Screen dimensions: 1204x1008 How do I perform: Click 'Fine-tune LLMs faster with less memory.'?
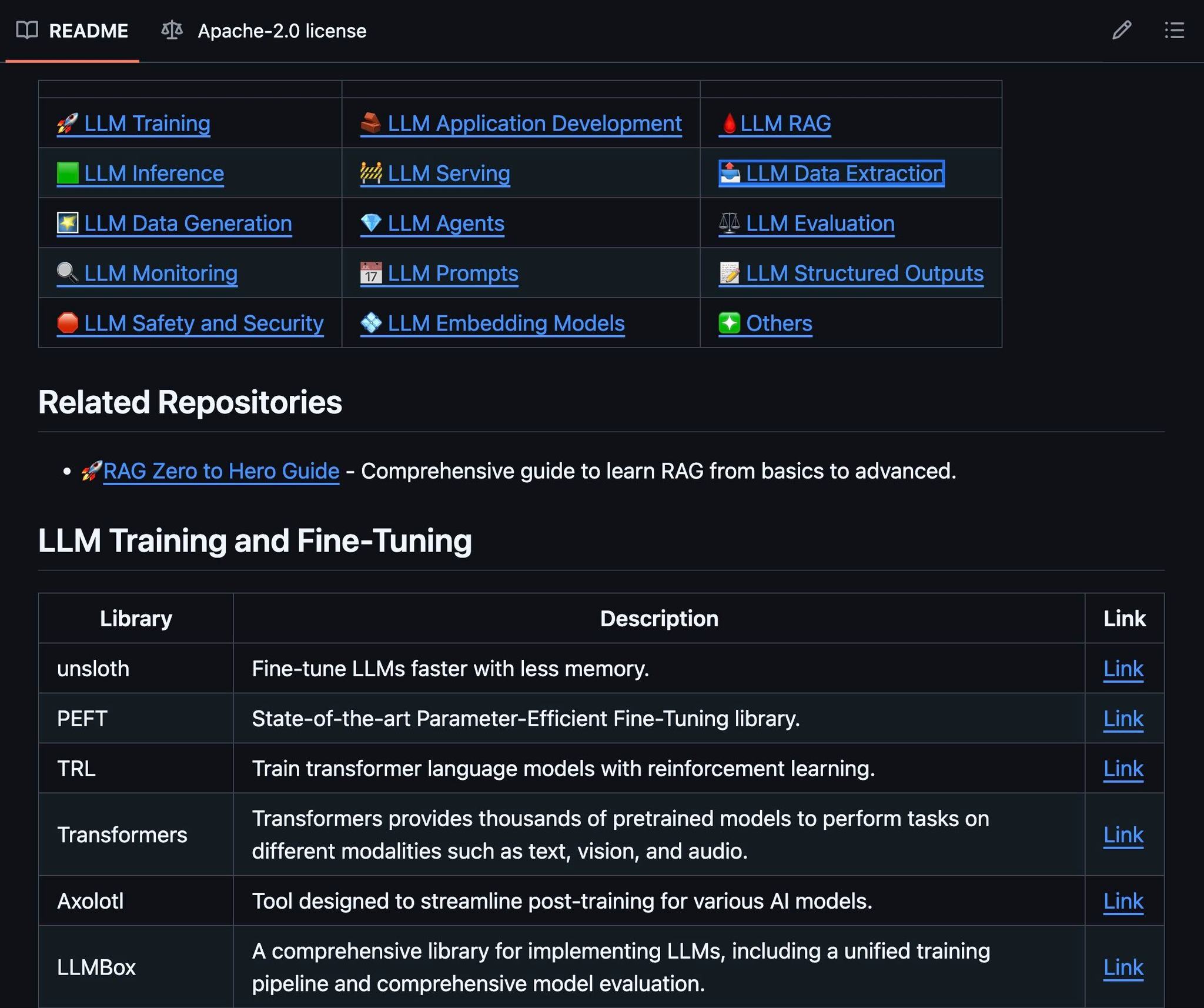[450, 669]
